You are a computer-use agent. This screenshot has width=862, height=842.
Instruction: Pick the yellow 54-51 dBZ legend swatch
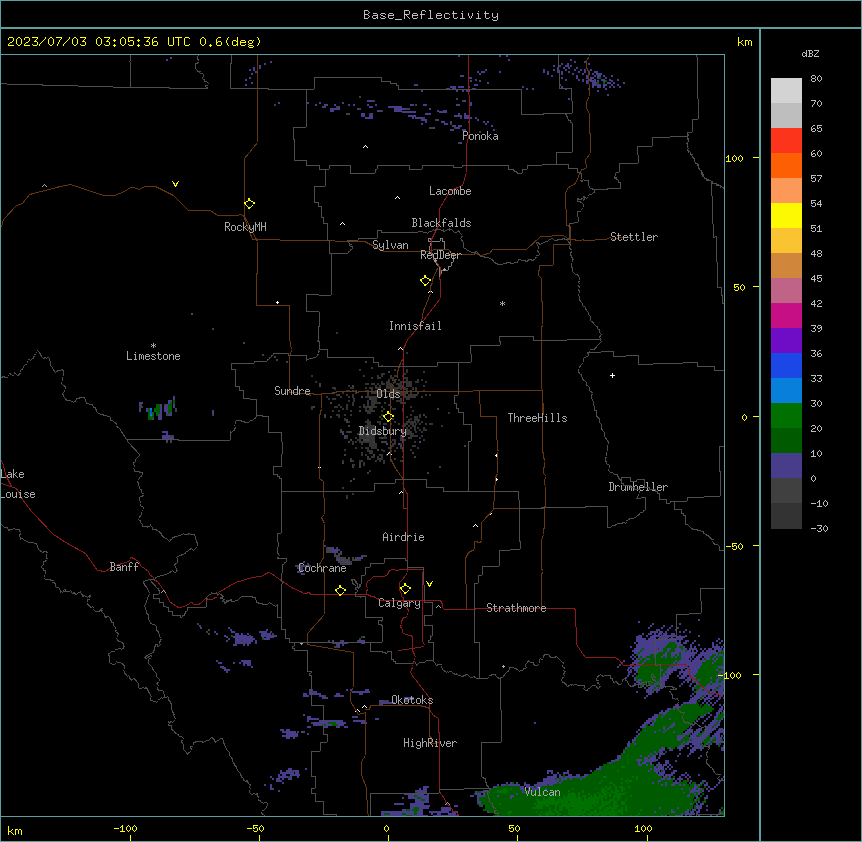point(786,215)
